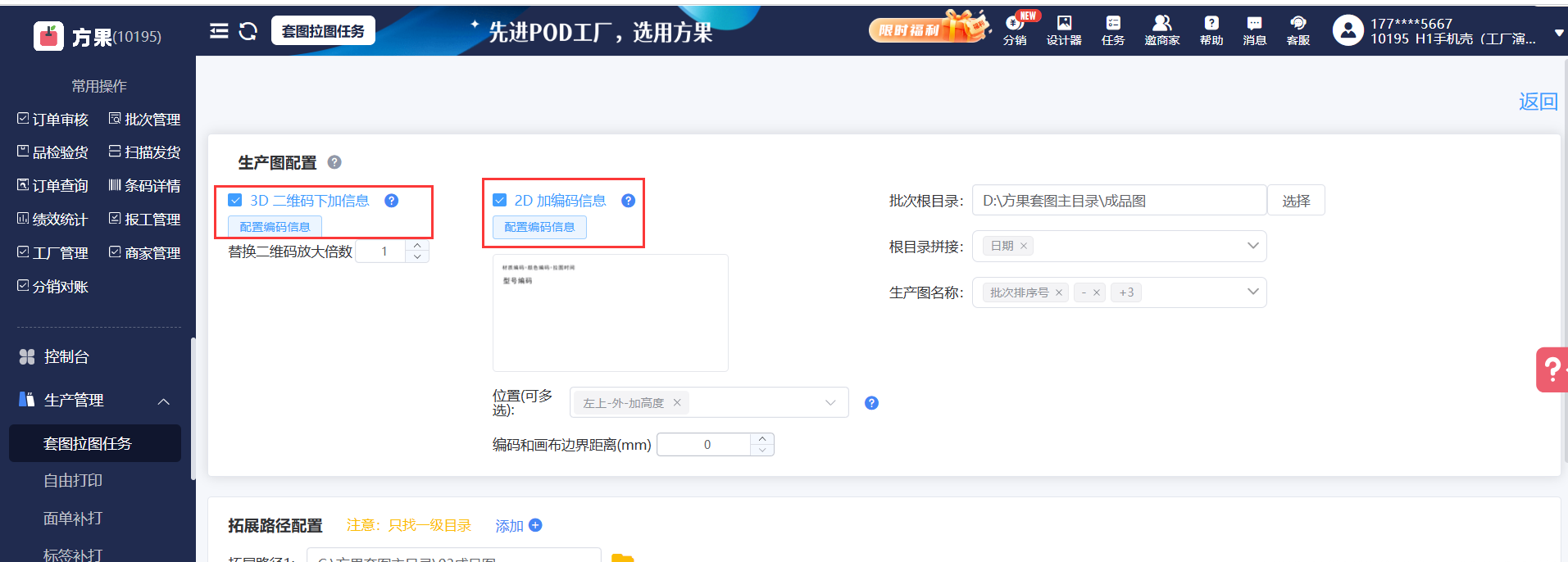This screenshot has width=1568, height=562.
Task: Click the 方果 apple logo icon
Action: point(48,36)
